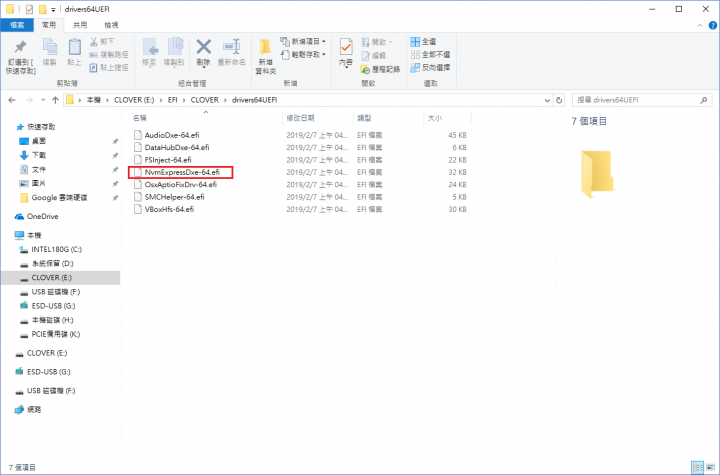Switch to the Home ribbon tab
Viewport: 720px width, 475px height.
tap(49, 25)
